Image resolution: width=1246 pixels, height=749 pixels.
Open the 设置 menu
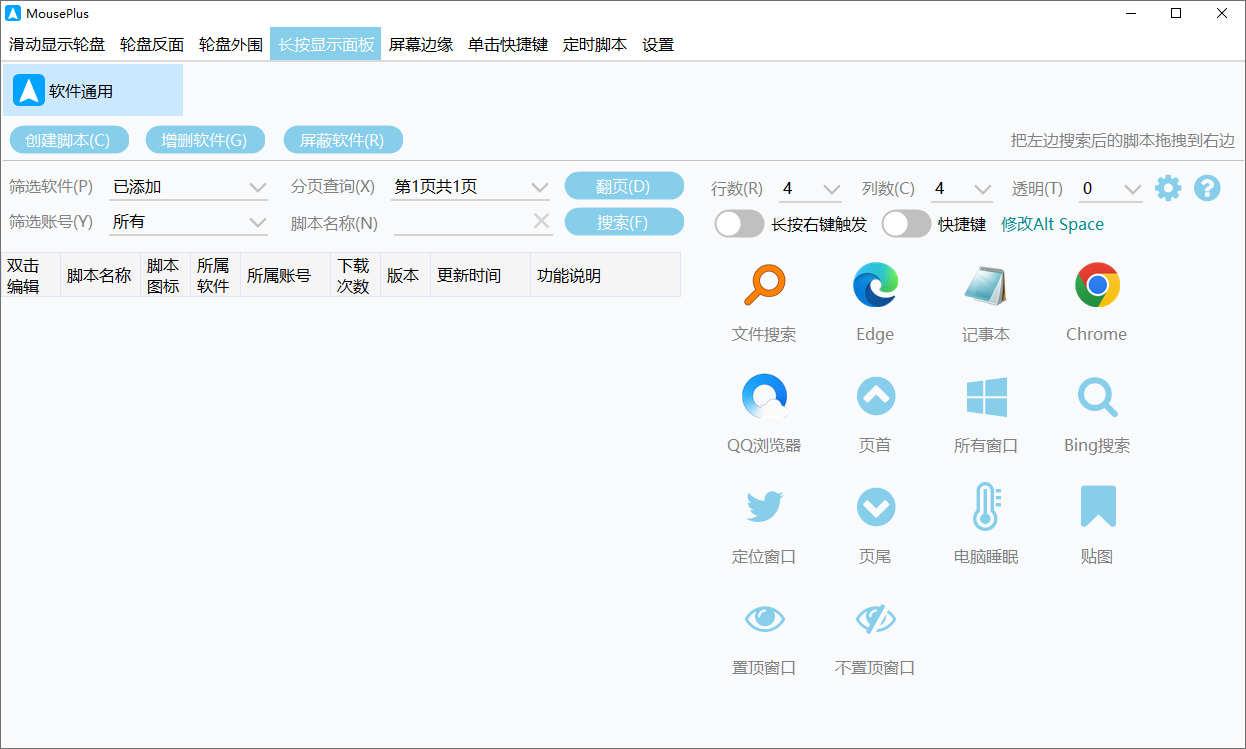tap(658, 44)
